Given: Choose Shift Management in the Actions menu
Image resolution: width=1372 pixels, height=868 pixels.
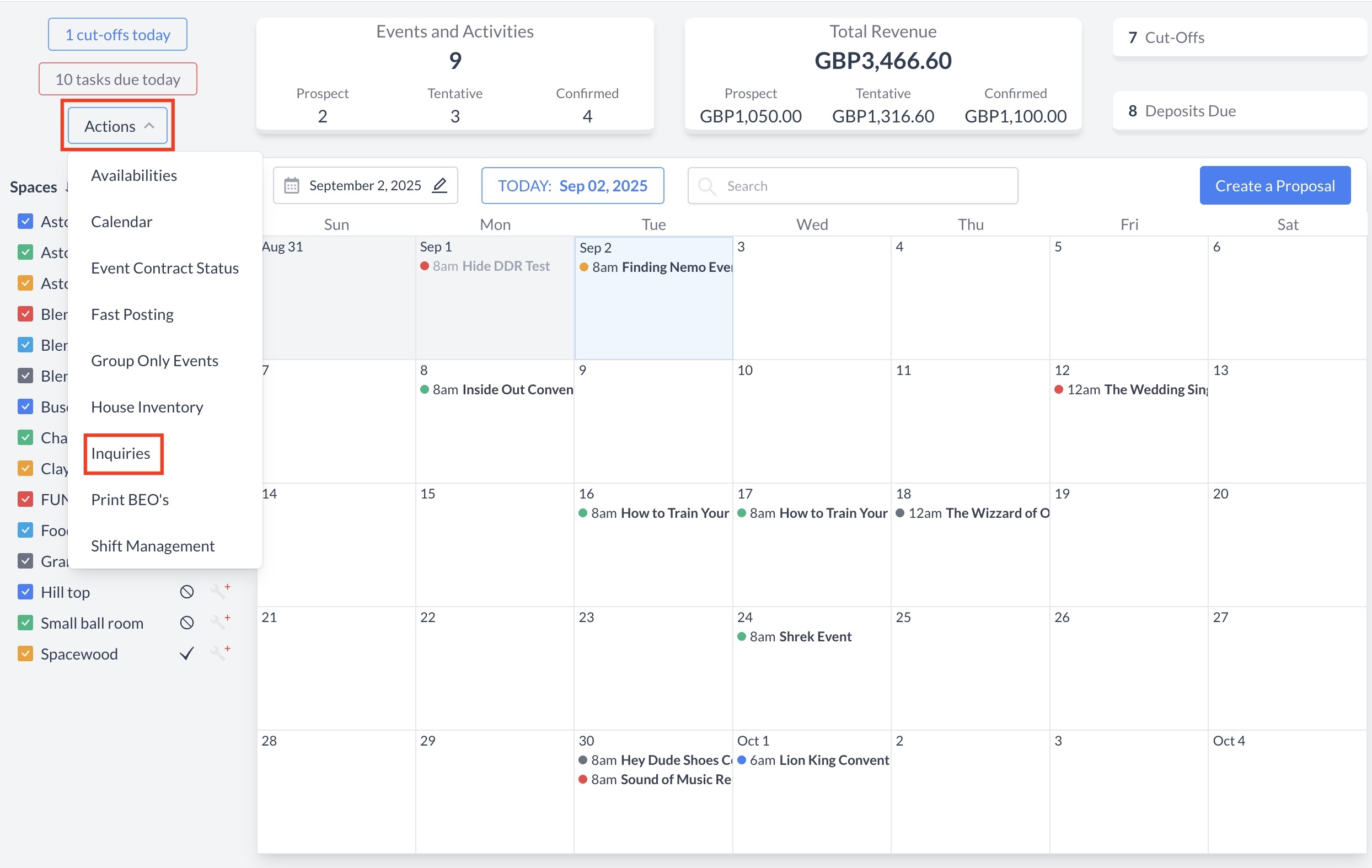Looking at the screenshot, I should click(153, 546).
